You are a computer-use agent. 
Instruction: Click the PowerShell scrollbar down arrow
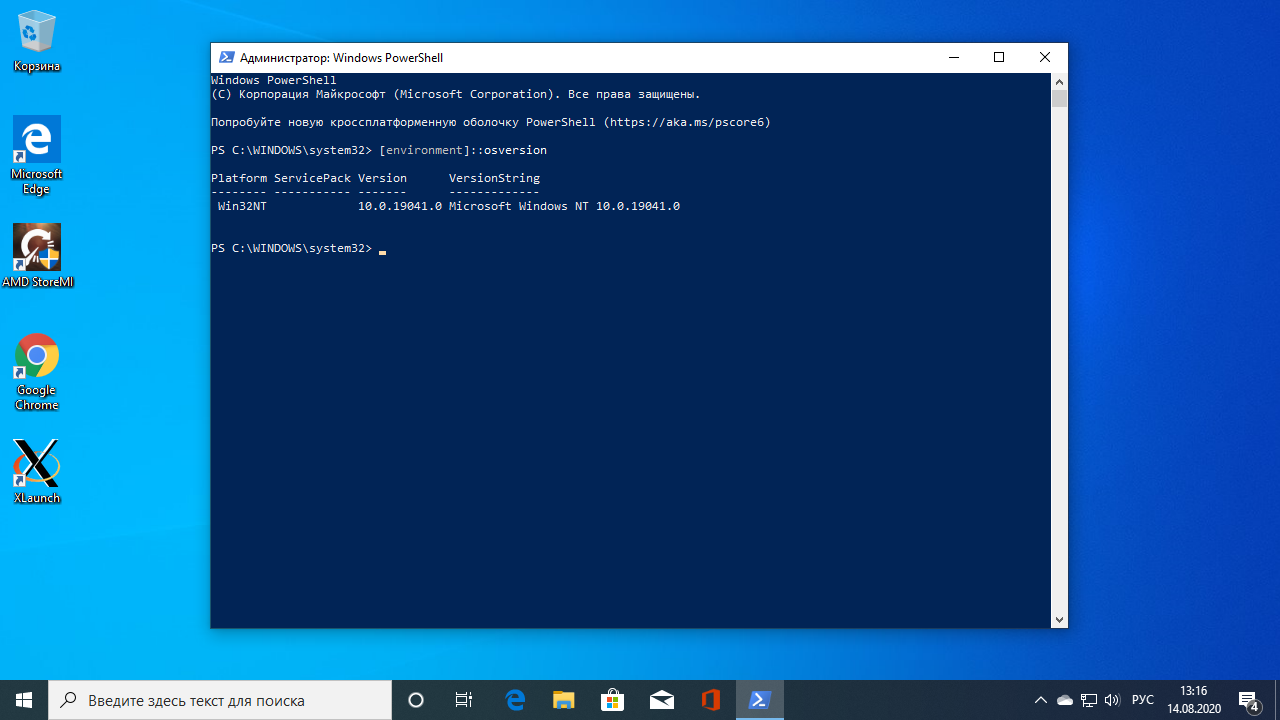(x=1059, y=620)
